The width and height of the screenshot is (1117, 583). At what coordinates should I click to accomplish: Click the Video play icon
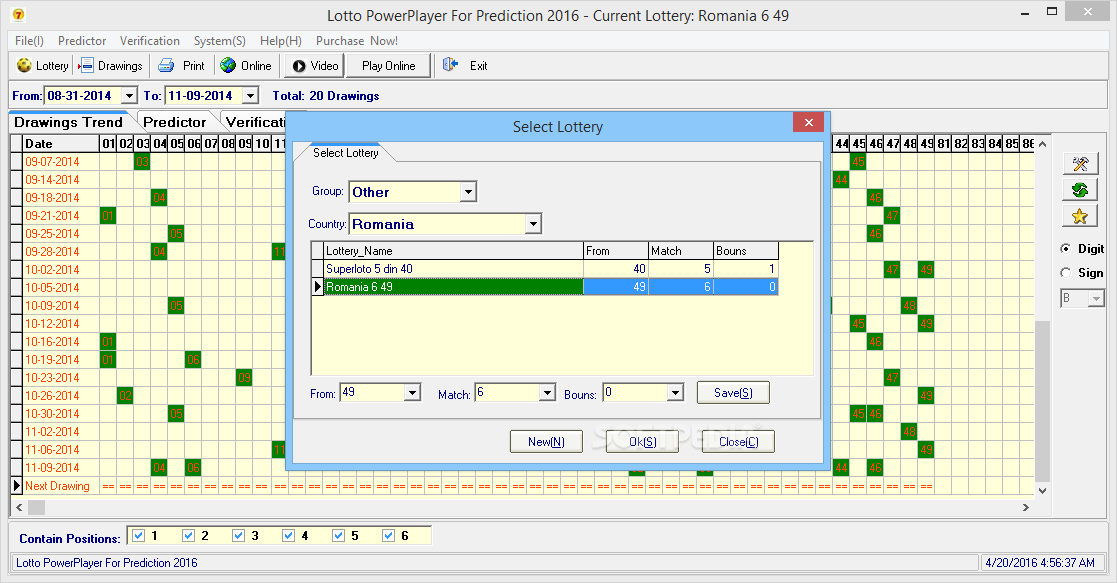(x=299, y=66)
